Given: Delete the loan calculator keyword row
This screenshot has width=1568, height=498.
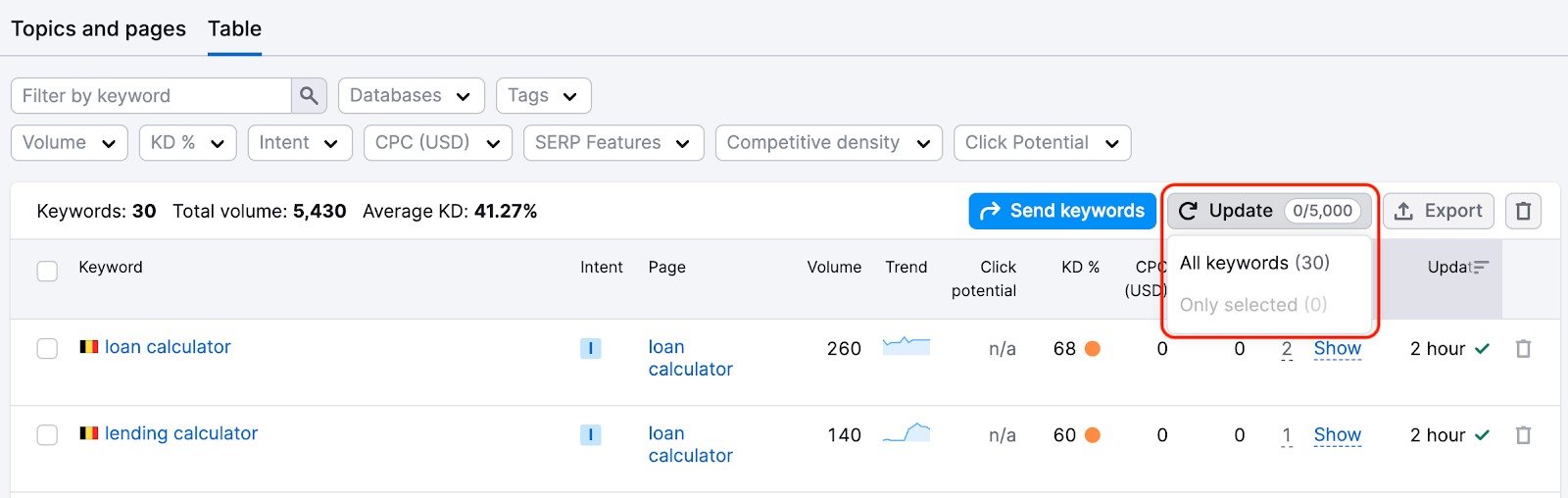Looking at the screenshot, I should point(1523,349).
